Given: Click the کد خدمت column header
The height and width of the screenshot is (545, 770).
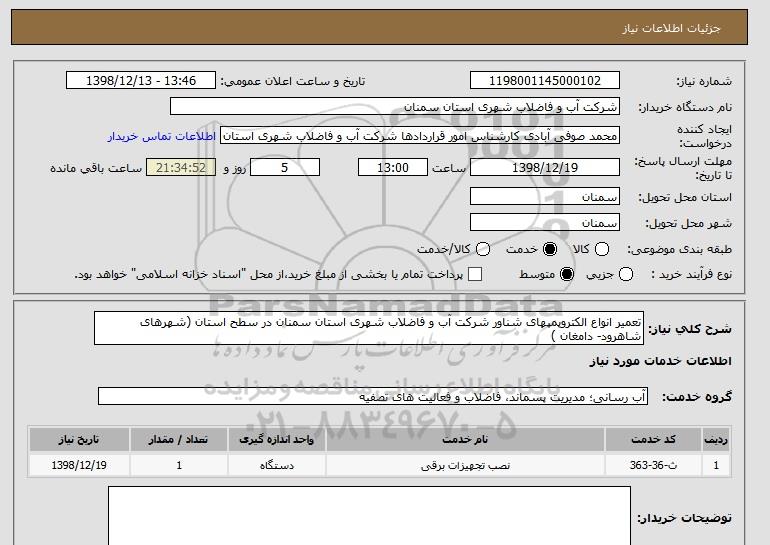Looking at the screenshot, I should (x=653, y=439).
